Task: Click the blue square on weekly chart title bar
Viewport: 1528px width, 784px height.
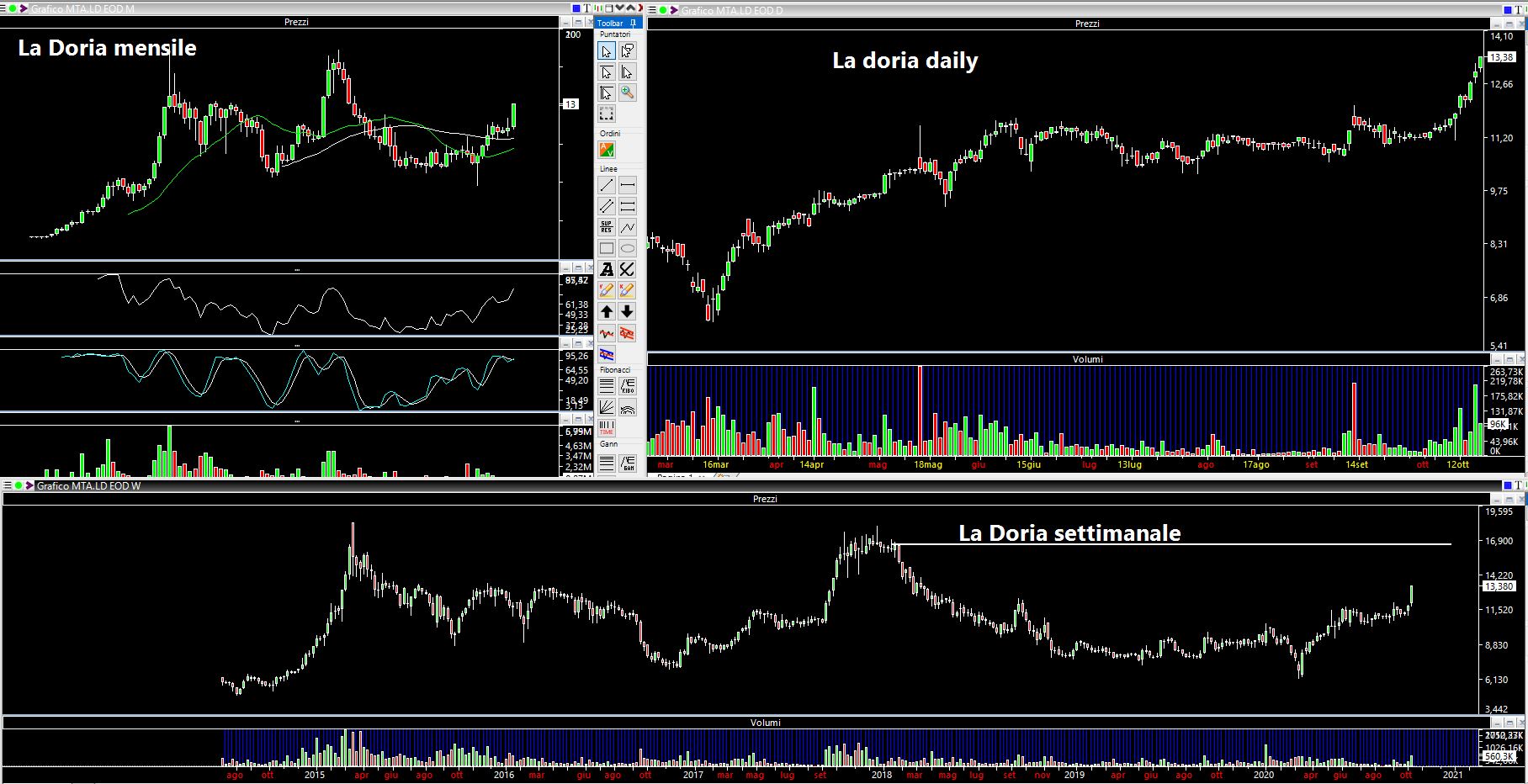Action: point(1509,485)
